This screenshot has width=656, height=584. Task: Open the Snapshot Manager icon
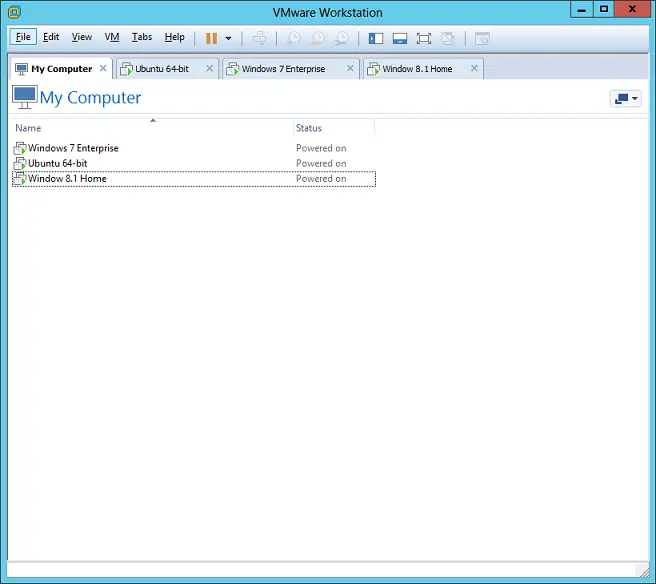pyautogui.click(x=342, y=38)
